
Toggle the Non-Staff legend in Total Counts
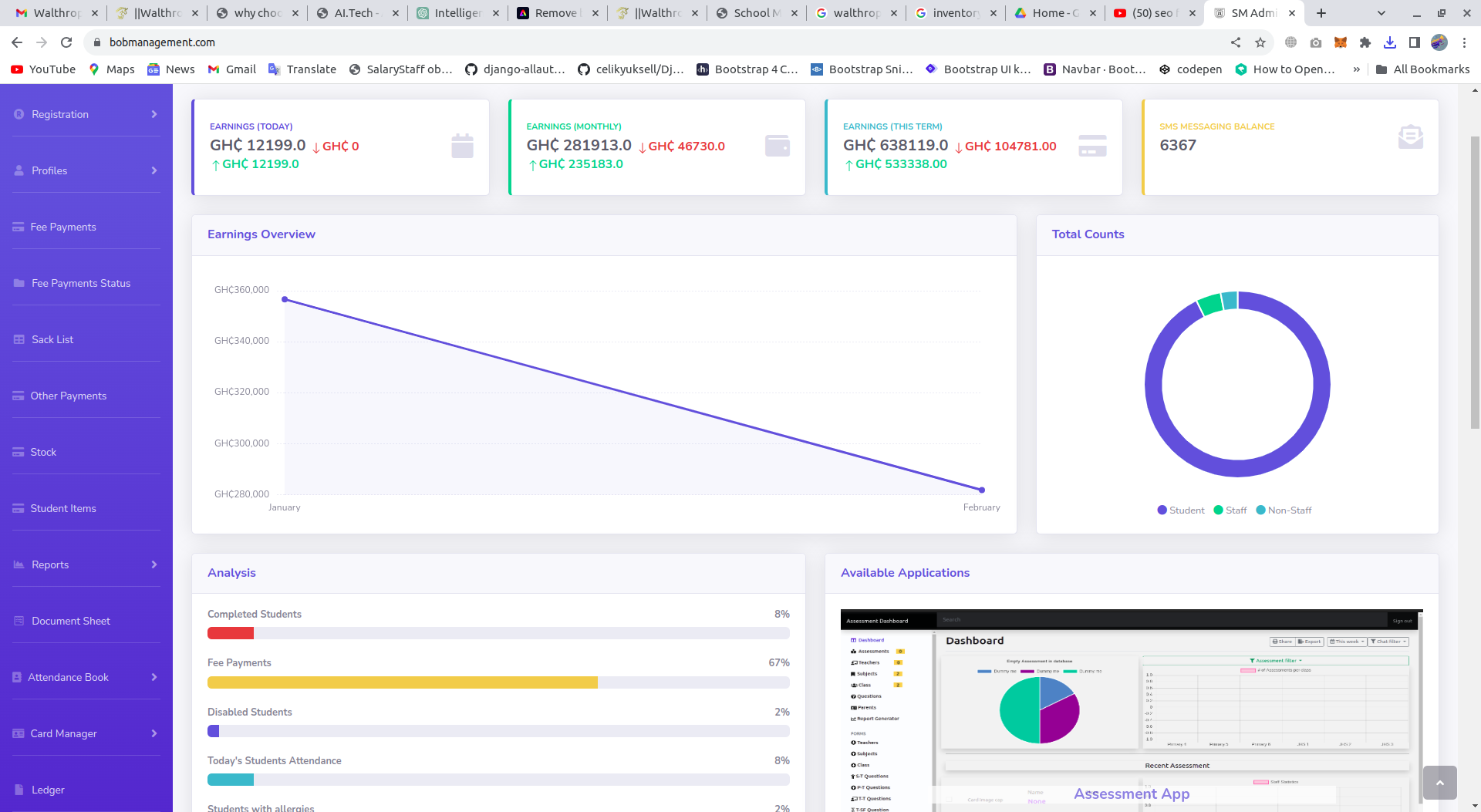pyautogui.click(x=1284, y=510)
